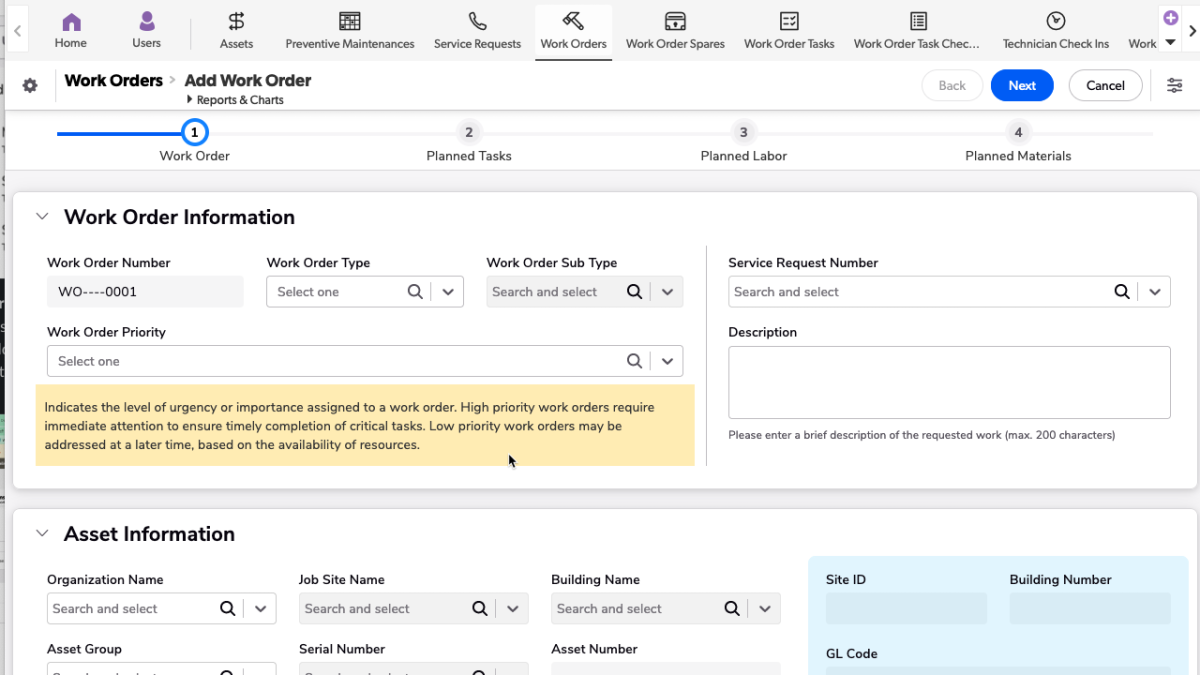The height and width of the screenshot is (675, 1200).
Task: Click the Back button
Action: [x=952, y=86]
